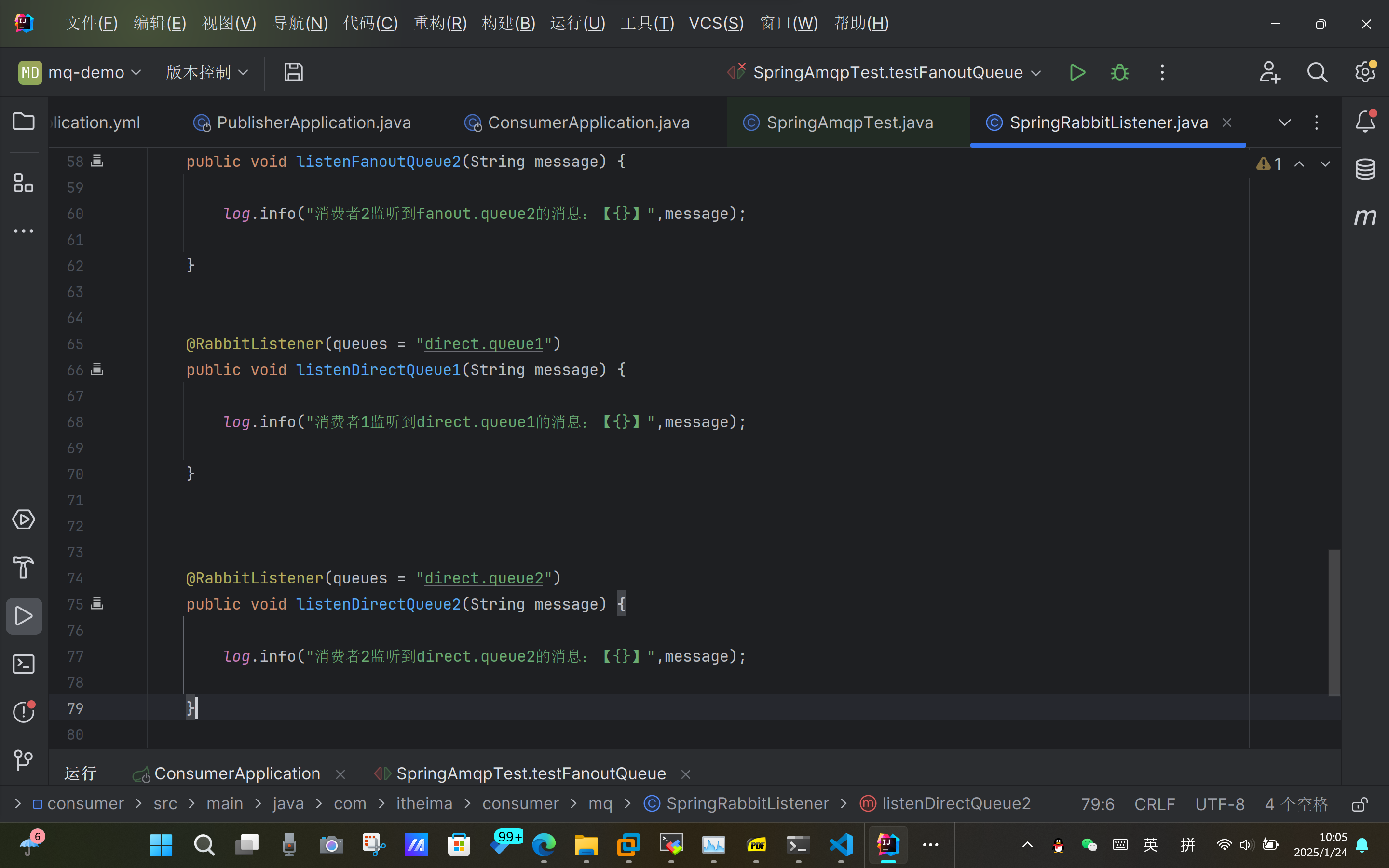
Task: Switch to SpringAmqpTest.java tab
Action: coord(838,122)
